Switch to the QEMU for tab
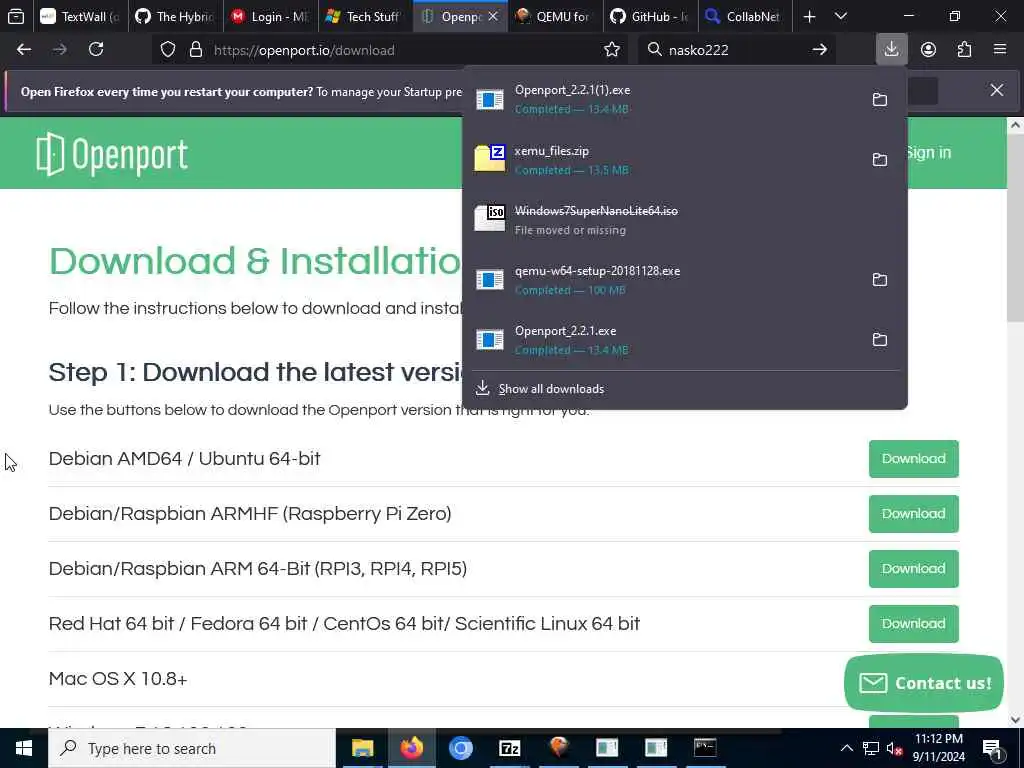Screen dimensions: 1024x768 (x=556, y=16)
